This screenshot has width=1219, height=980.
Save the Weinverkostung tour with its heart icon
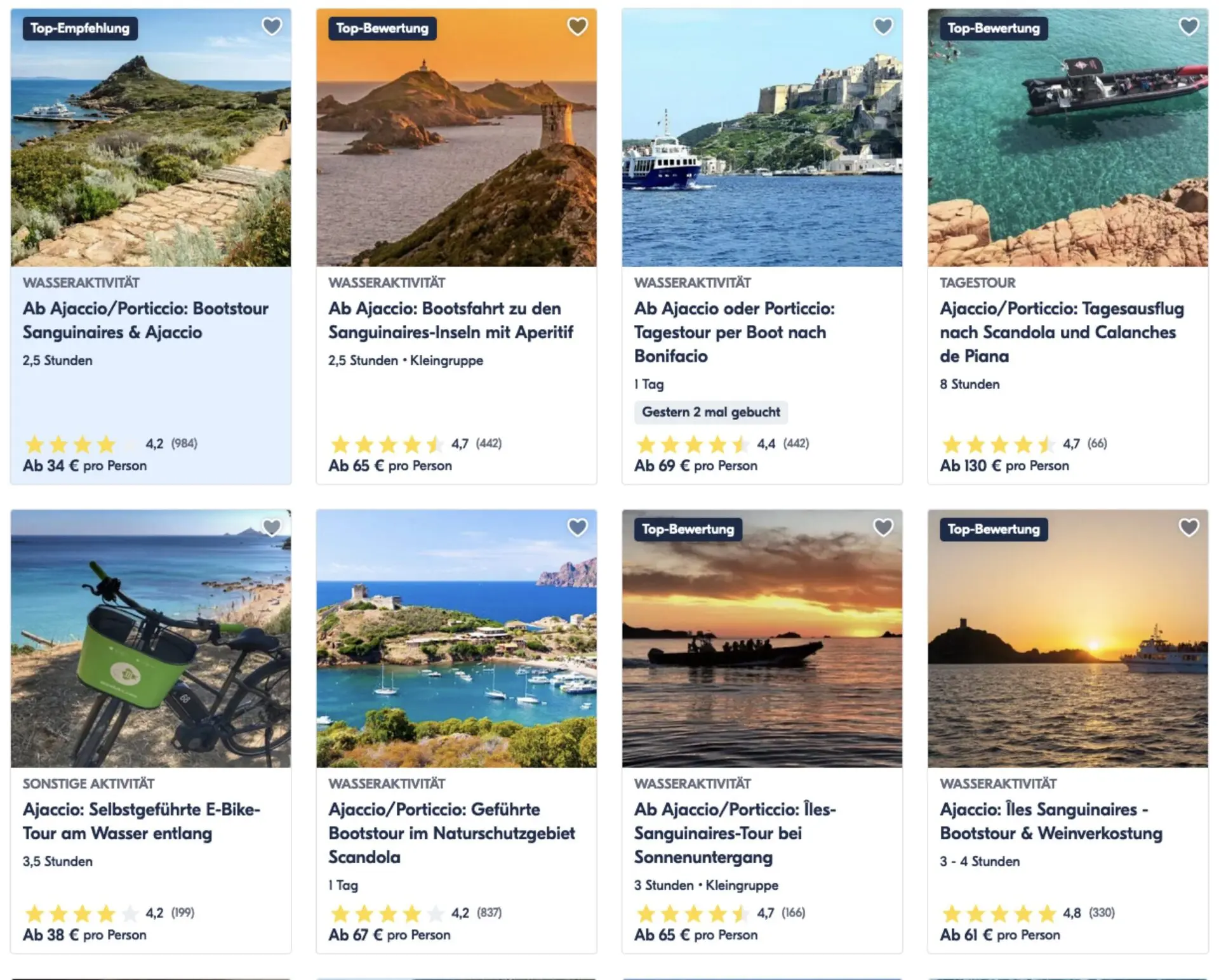coord(1189,527)
